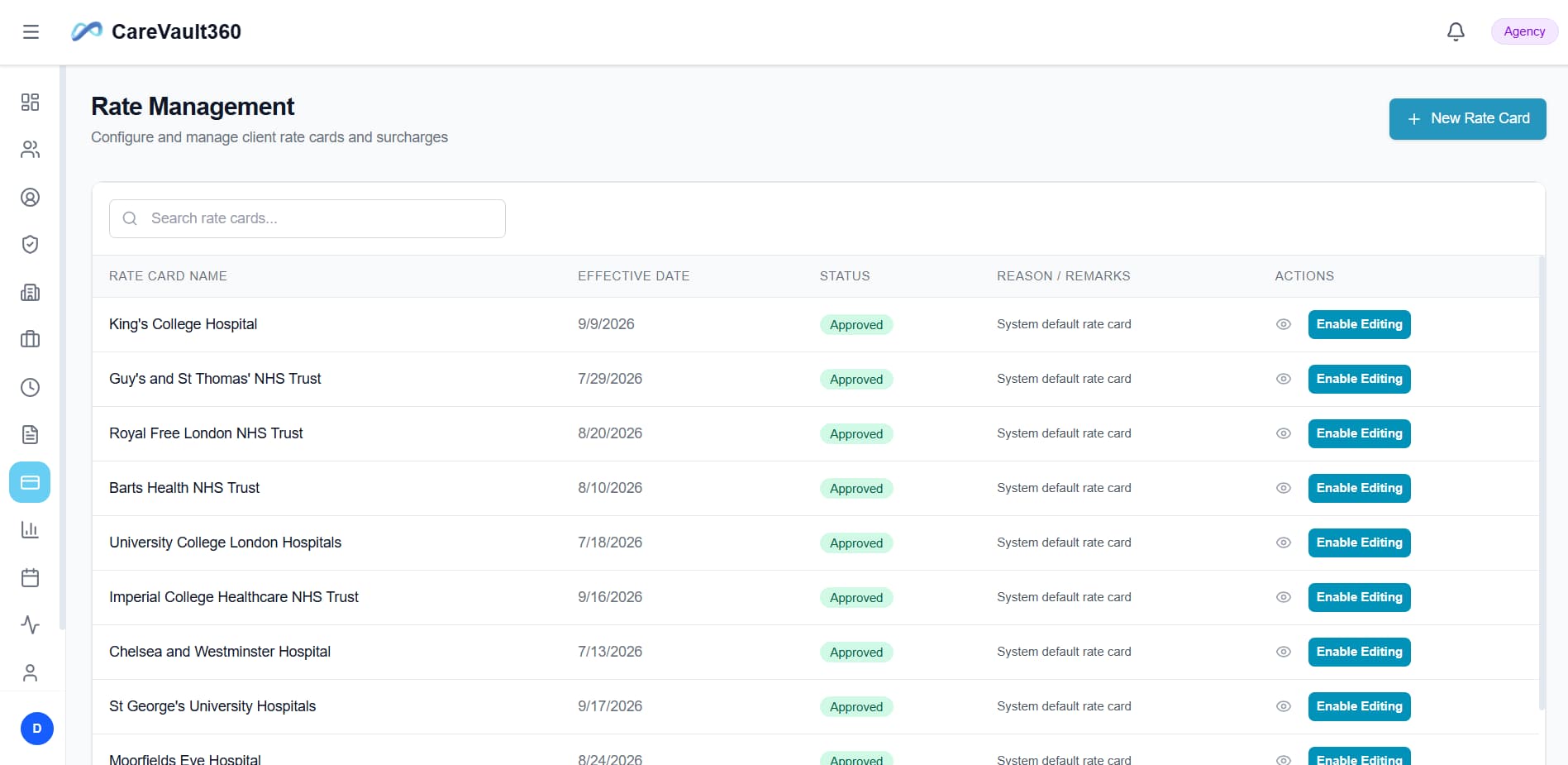Open the dashboard grid sidebar icon

(x=30, y=102)
